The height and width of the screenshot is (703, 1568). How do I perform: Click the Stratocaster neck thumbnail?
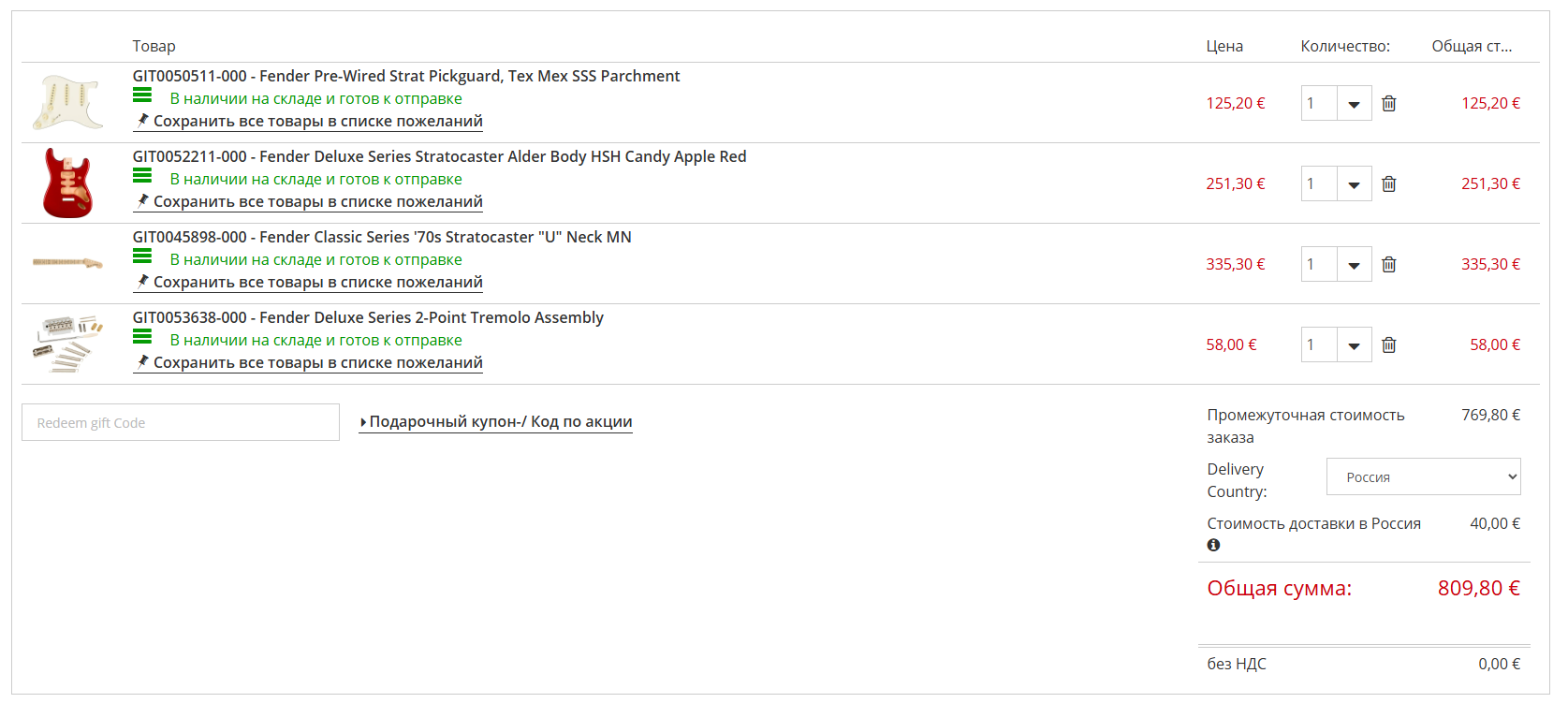click(x=67, y=263)
